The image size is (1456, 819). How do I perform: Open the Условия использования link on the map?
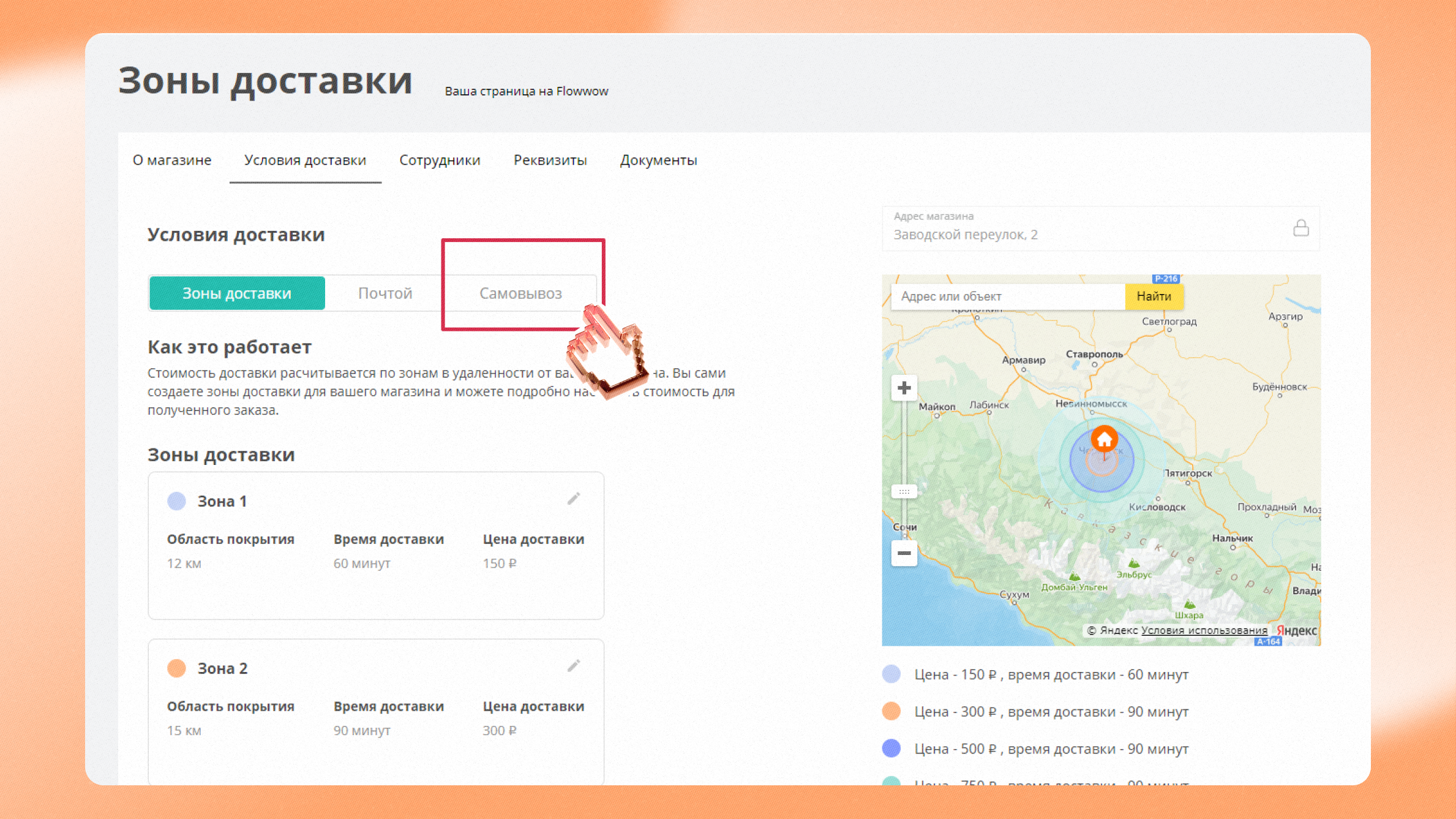[x=1204, y=630]
